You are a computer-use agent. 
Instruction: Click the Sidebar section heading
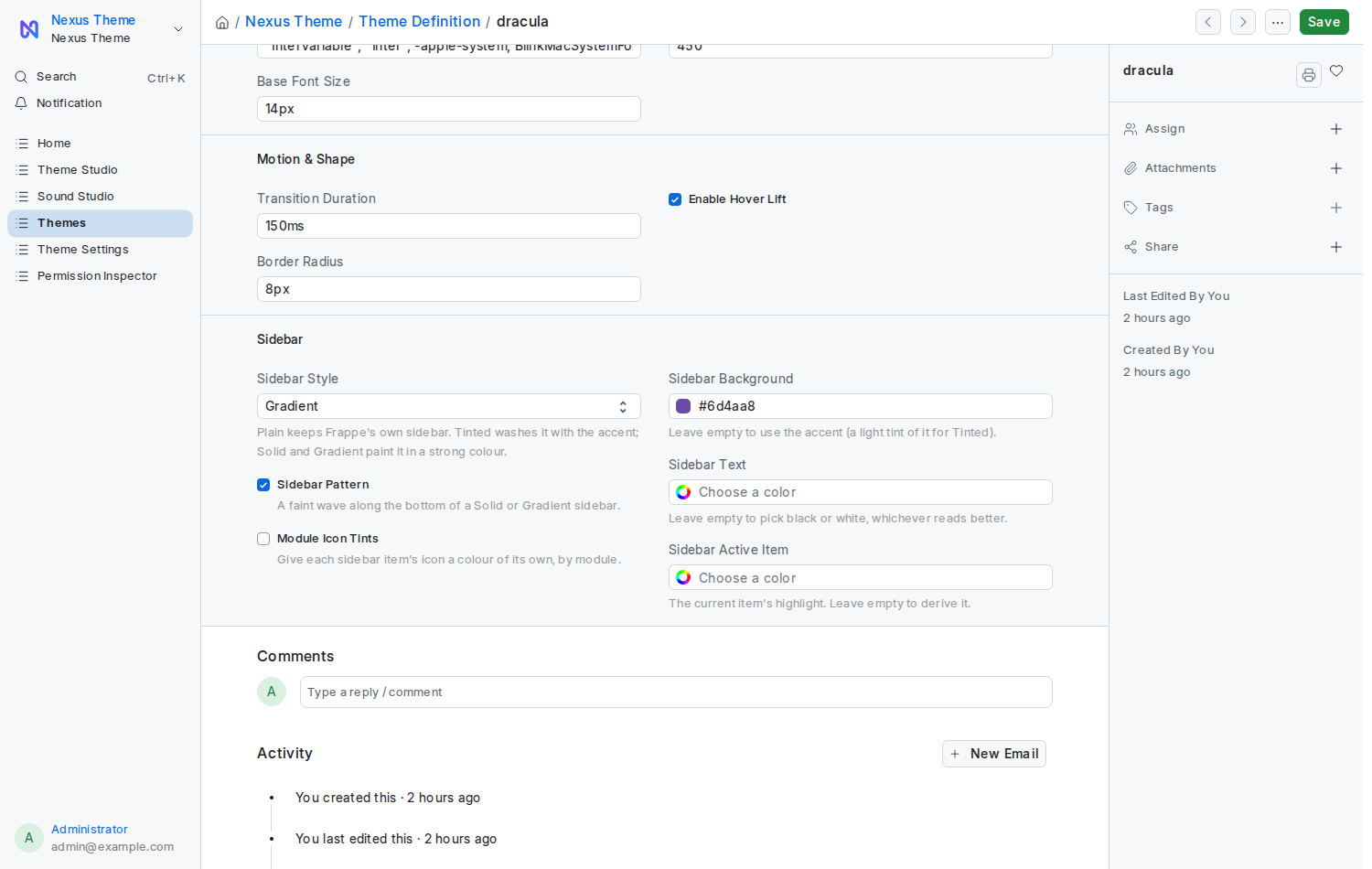click(280, 339)
